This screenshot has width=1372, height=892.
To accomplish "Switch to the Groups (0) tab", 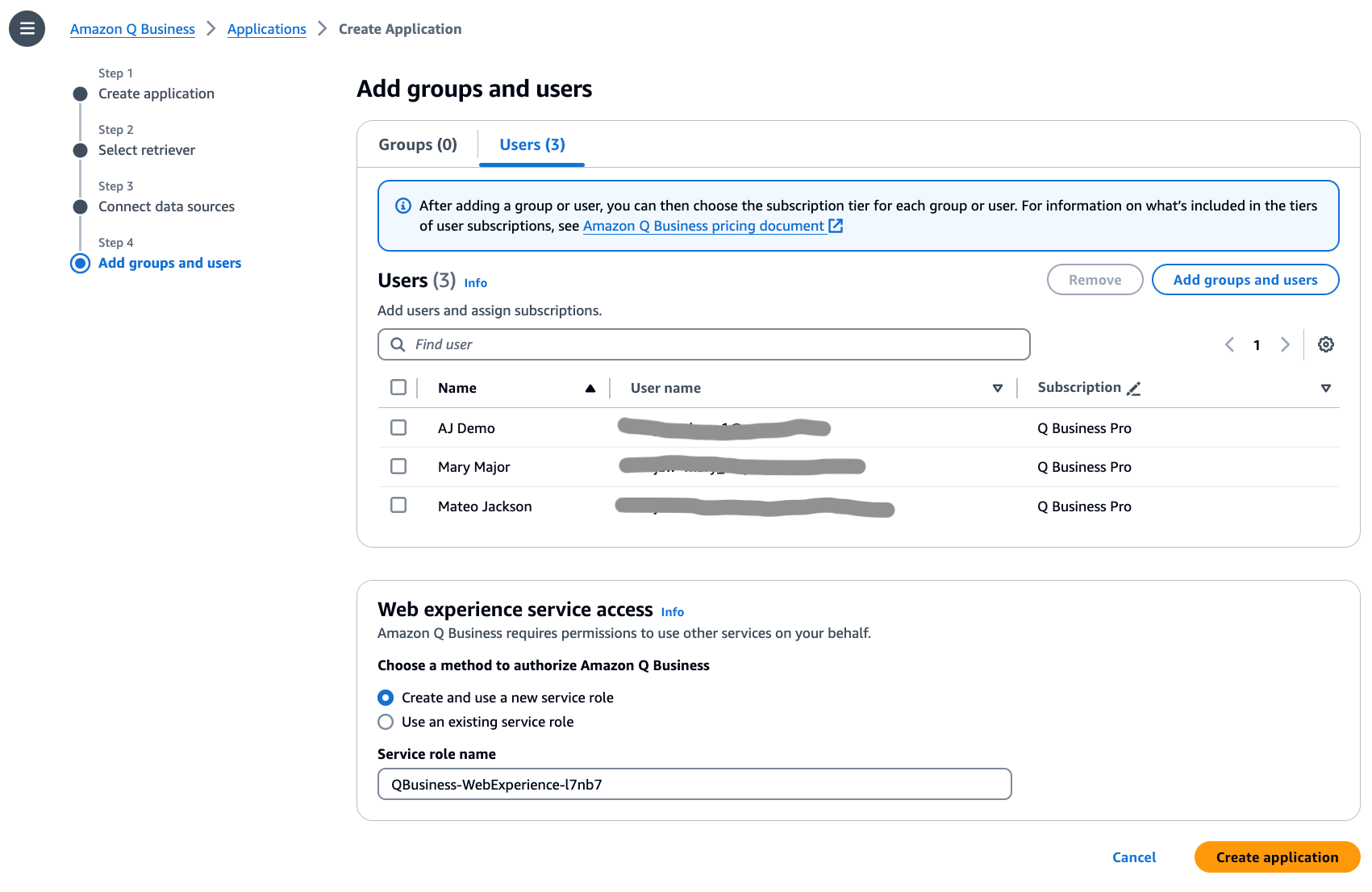I will [x=418, y=145].
